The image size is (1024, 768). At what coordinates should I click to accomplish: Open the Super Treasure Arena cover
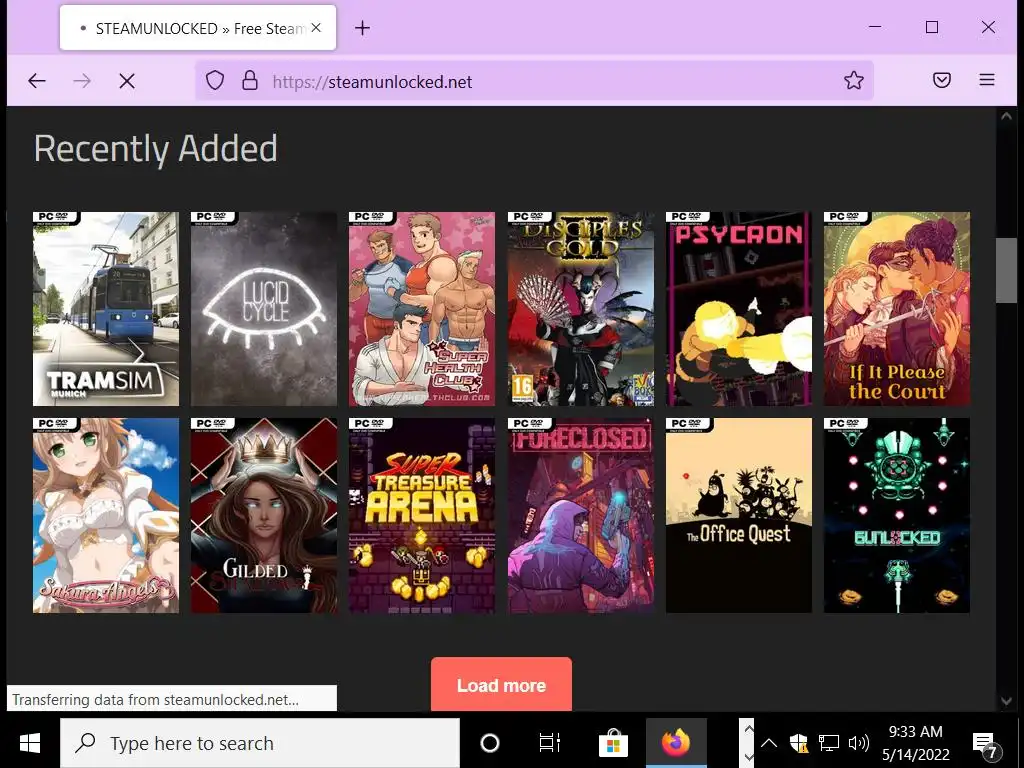pyautogui.click(x=422, y=515)
